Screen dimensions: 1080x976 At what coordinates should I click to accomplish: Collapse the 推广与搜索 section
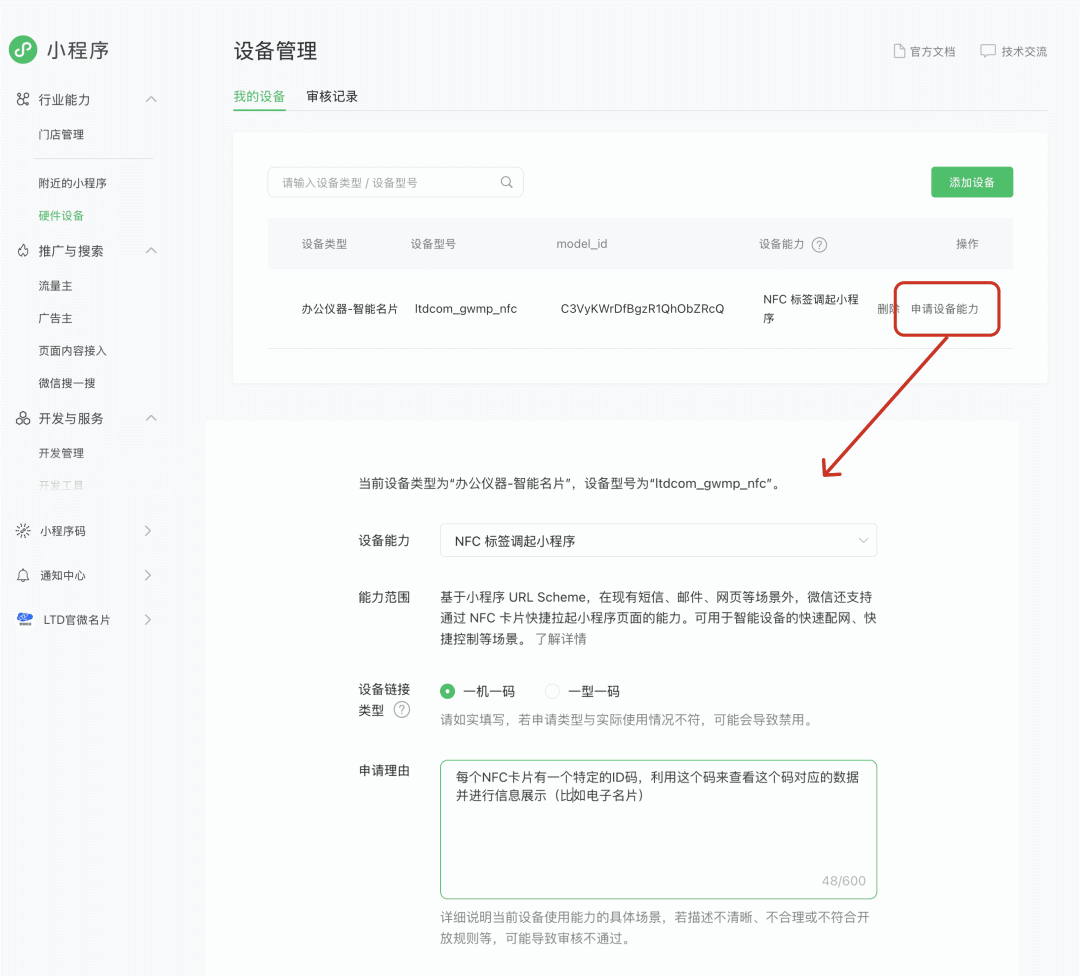(x=151, y=251)
